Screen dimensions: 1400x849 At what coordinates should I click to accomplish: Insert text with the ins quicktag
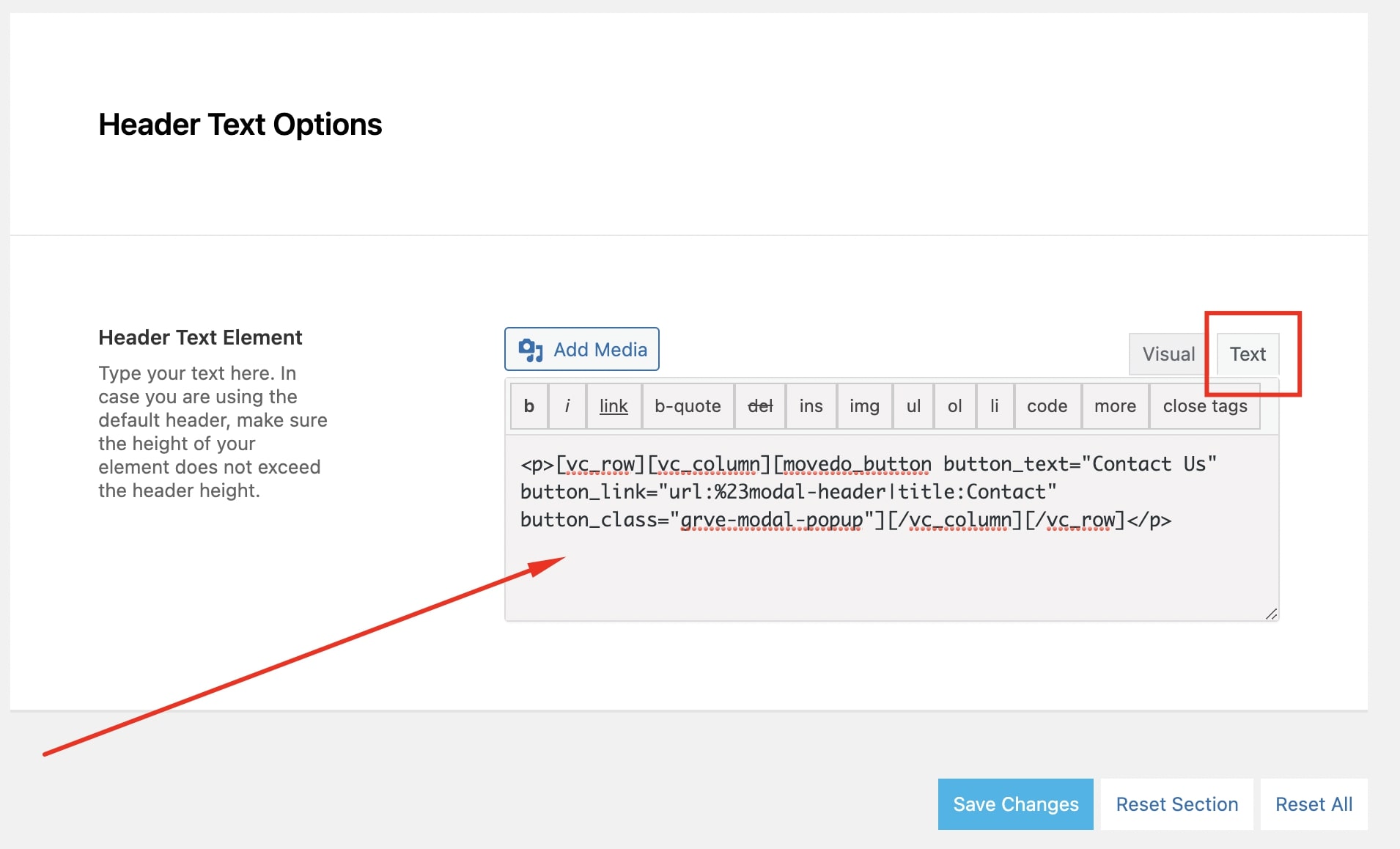810,405
